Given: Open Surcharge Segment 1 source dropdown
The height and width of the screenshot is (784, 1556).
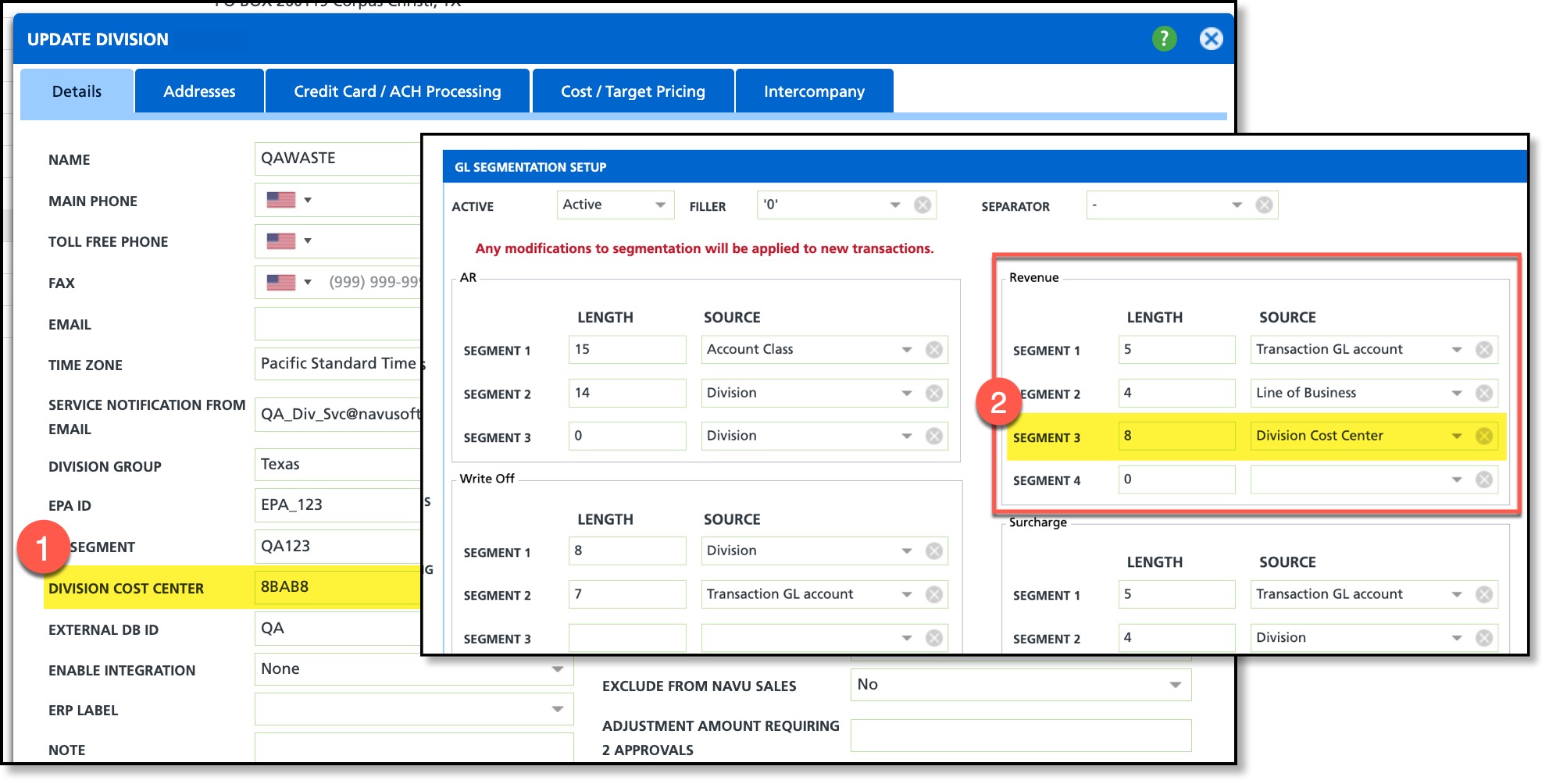Looking at the screenshot, I should [x=1456, y=594].
